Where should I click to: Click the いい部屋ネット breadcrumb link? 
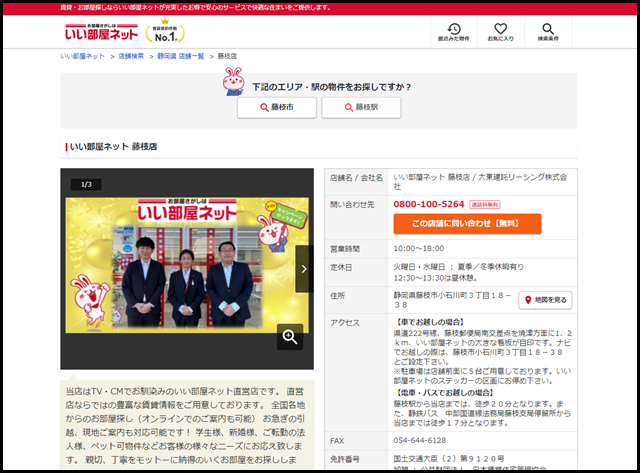coord(82,56)
